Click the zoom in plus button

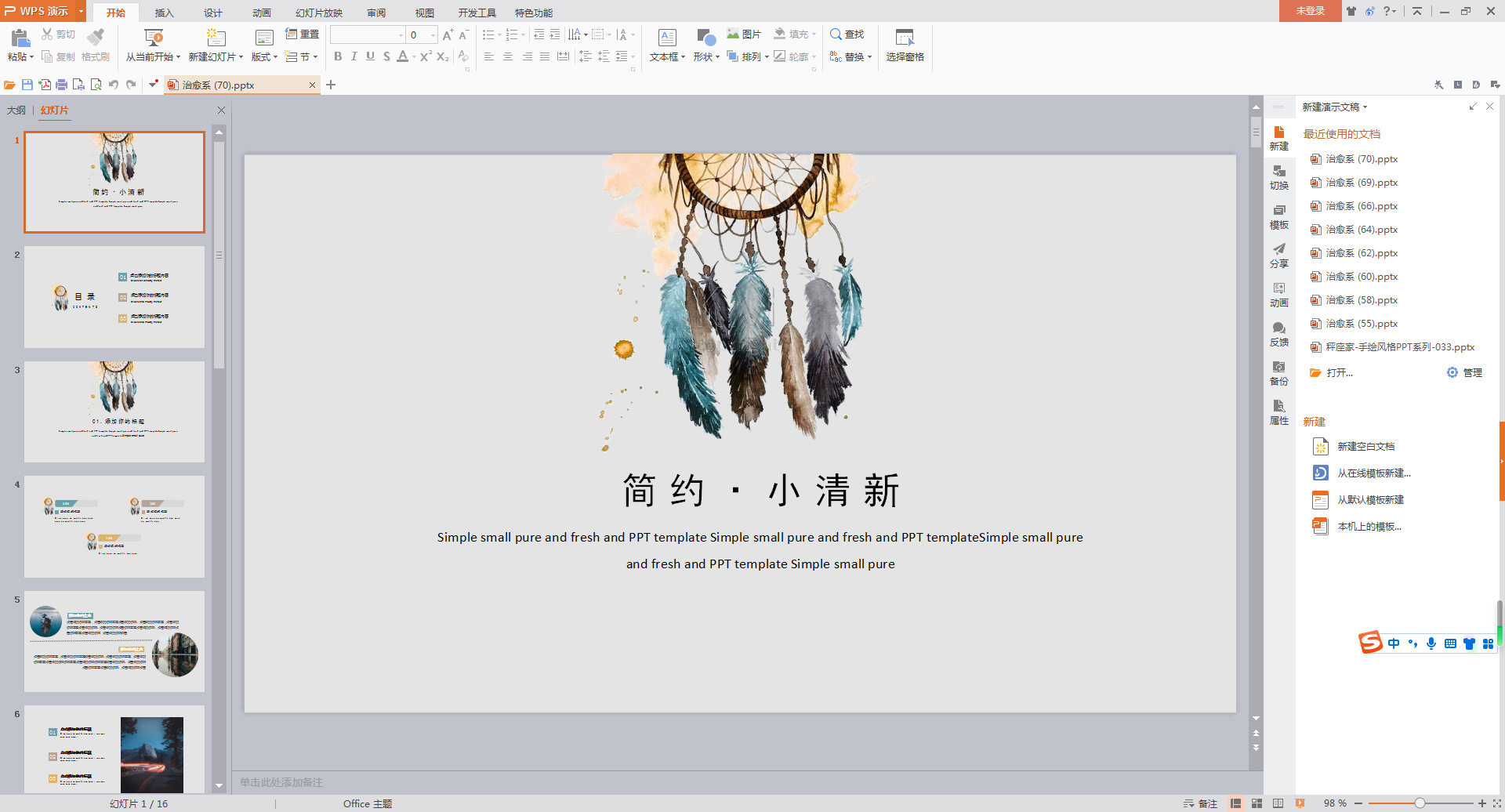[1481, 803]
